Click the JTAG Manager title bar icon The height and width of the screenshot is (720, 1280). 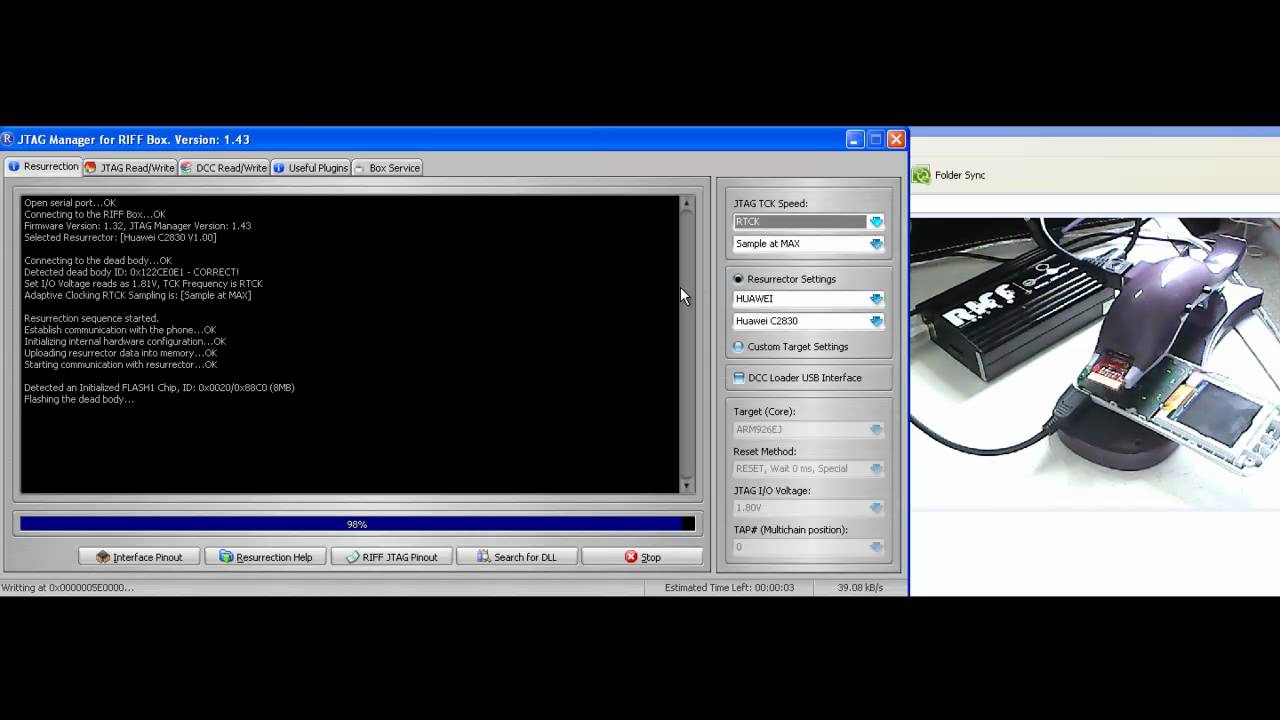(7, 139)
